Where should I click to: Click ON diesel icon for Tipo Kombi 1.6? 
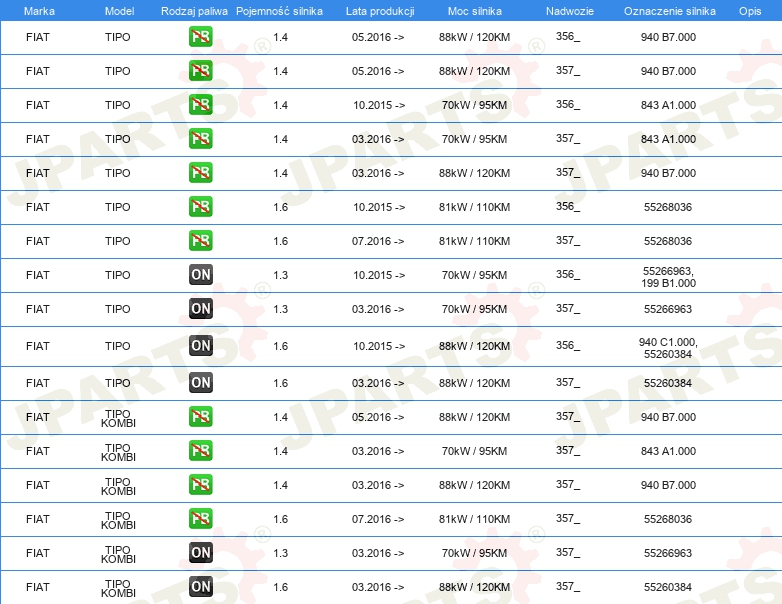point(200,587)
